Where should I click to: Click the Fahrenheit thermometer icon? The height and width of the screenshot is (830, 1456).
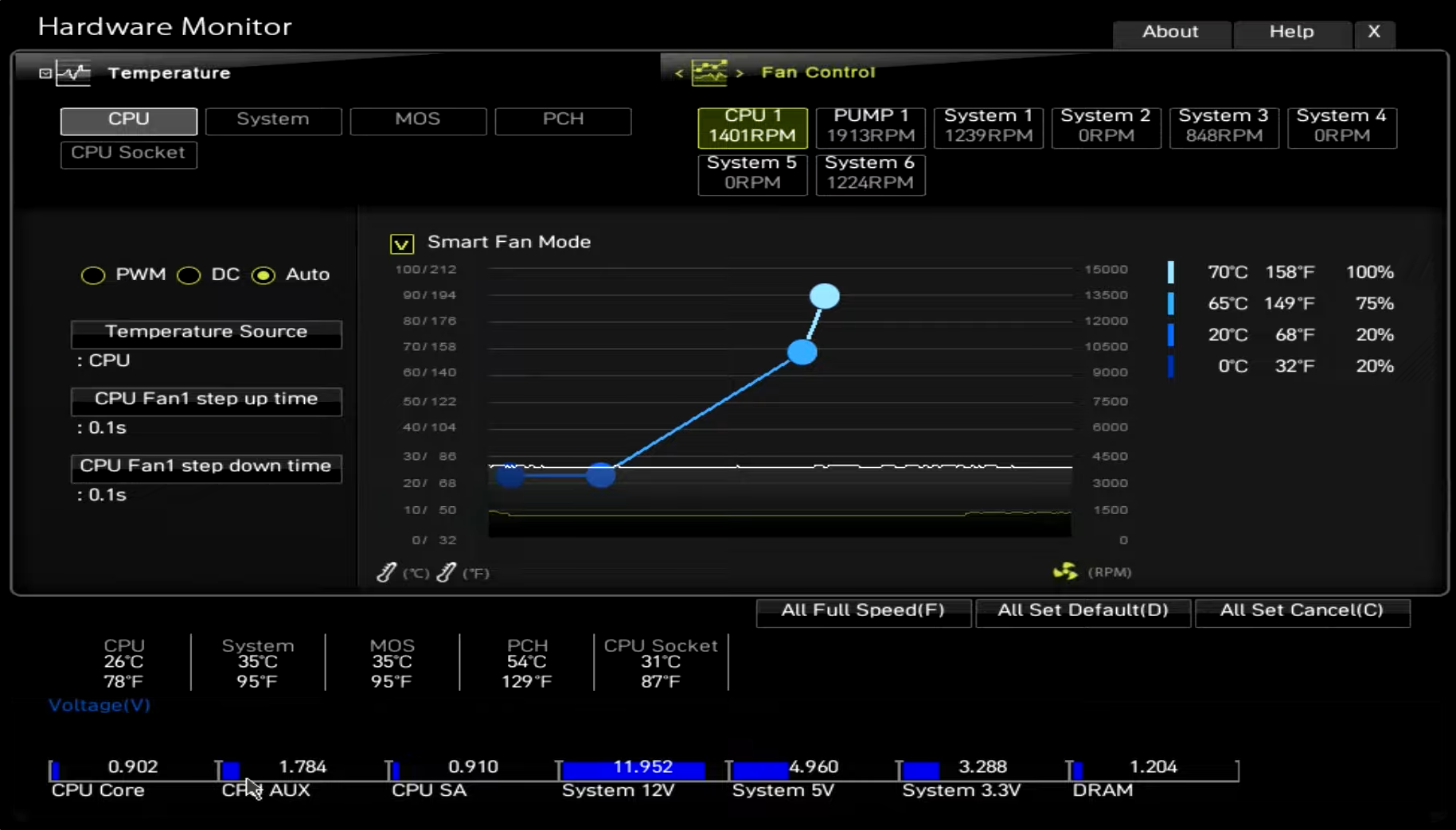point(447,572)
